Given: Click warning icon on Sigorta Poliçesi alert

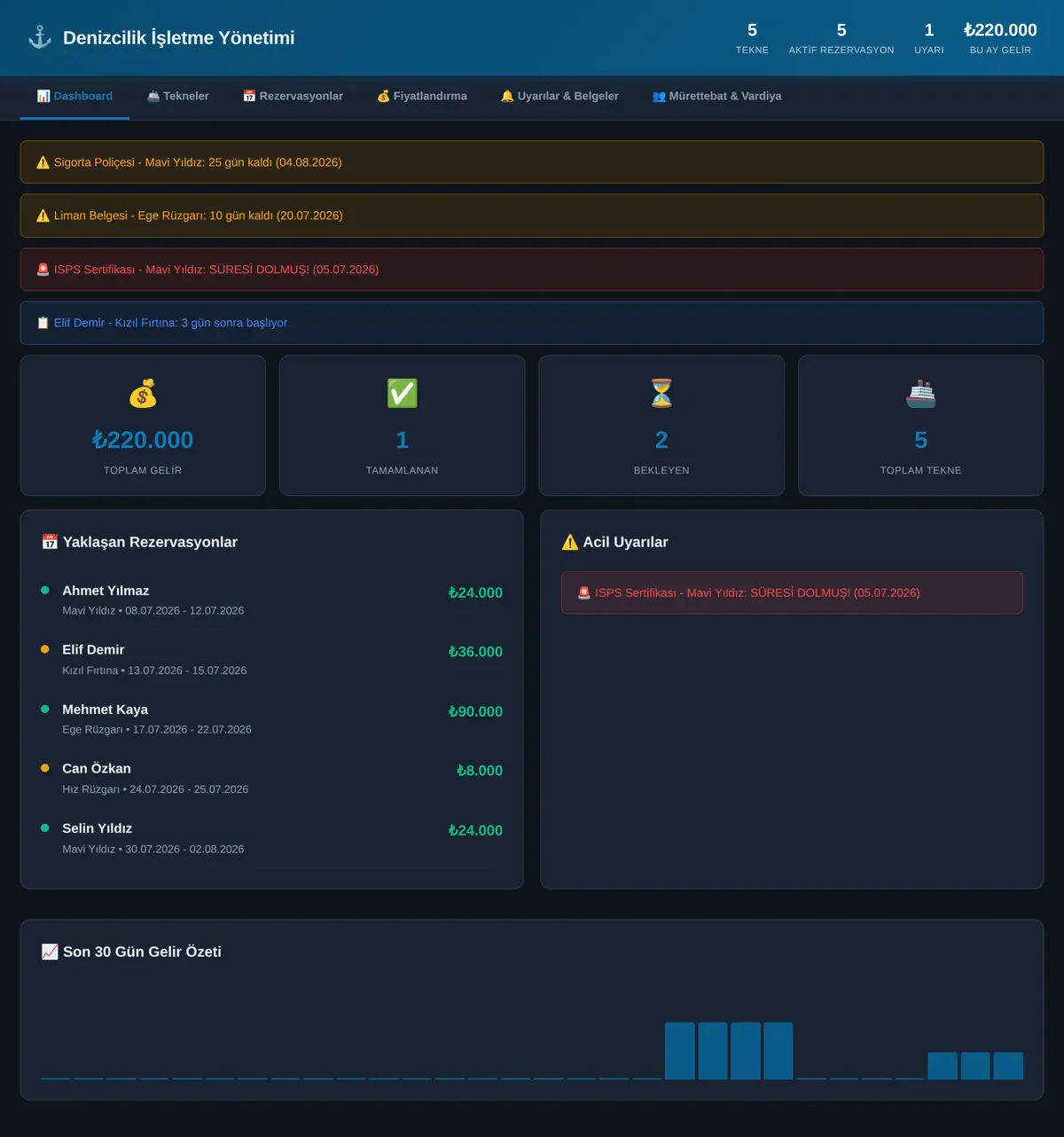Looking at the screenshot, I should click(x=43, y=162).
